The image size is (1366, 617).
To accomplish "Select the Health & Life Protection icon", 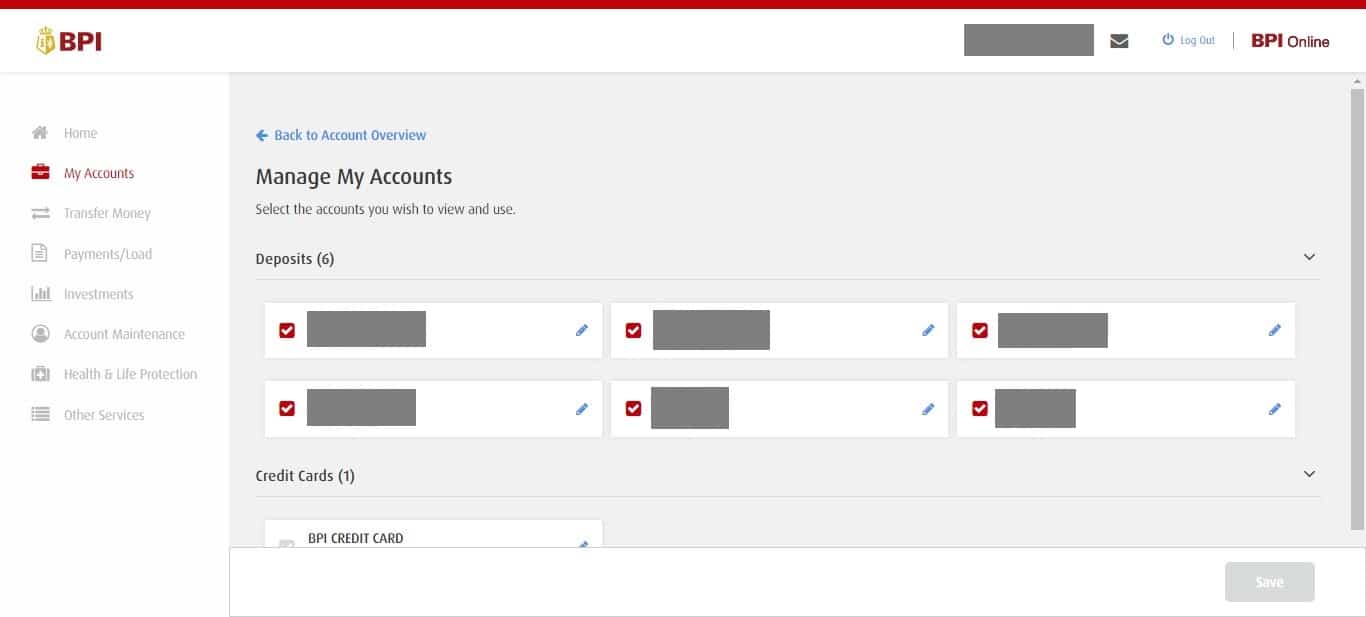I will (x=40, y=373).
